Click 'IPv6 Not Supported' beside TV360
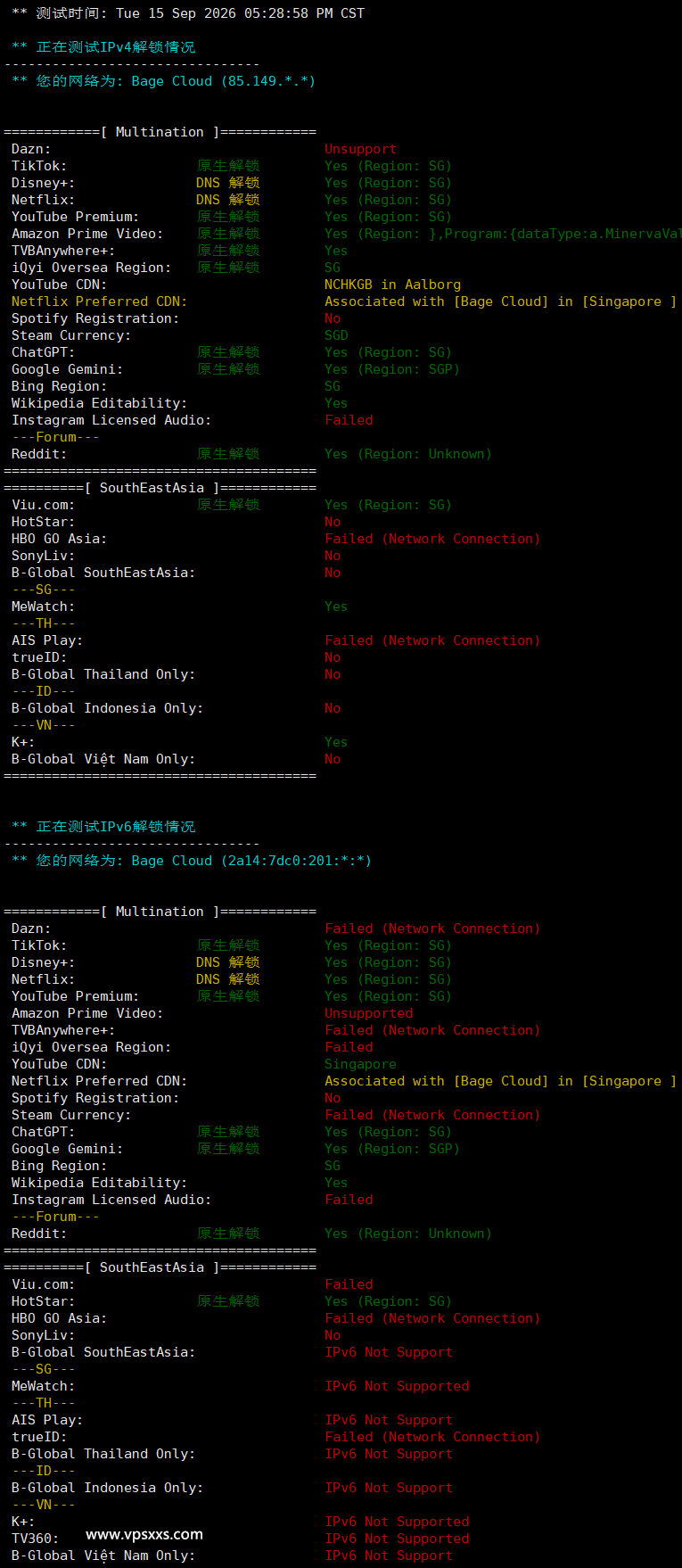The width and height of the screenshot is (682, 1568). 397,1539
